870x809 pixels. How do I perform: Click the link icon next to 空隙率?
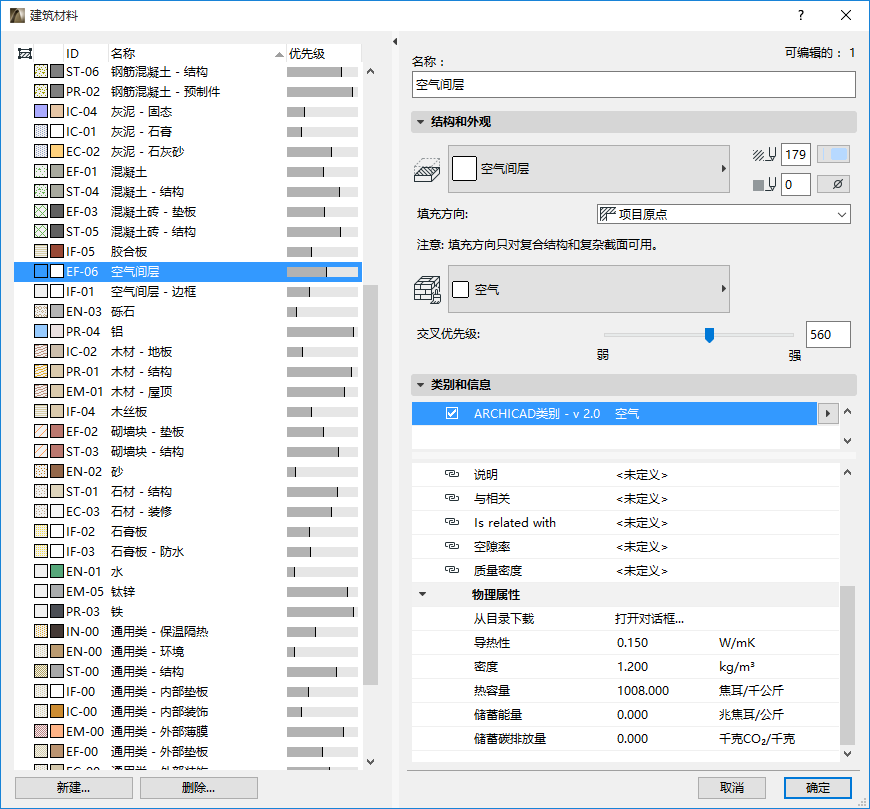[x=451, y=547]
